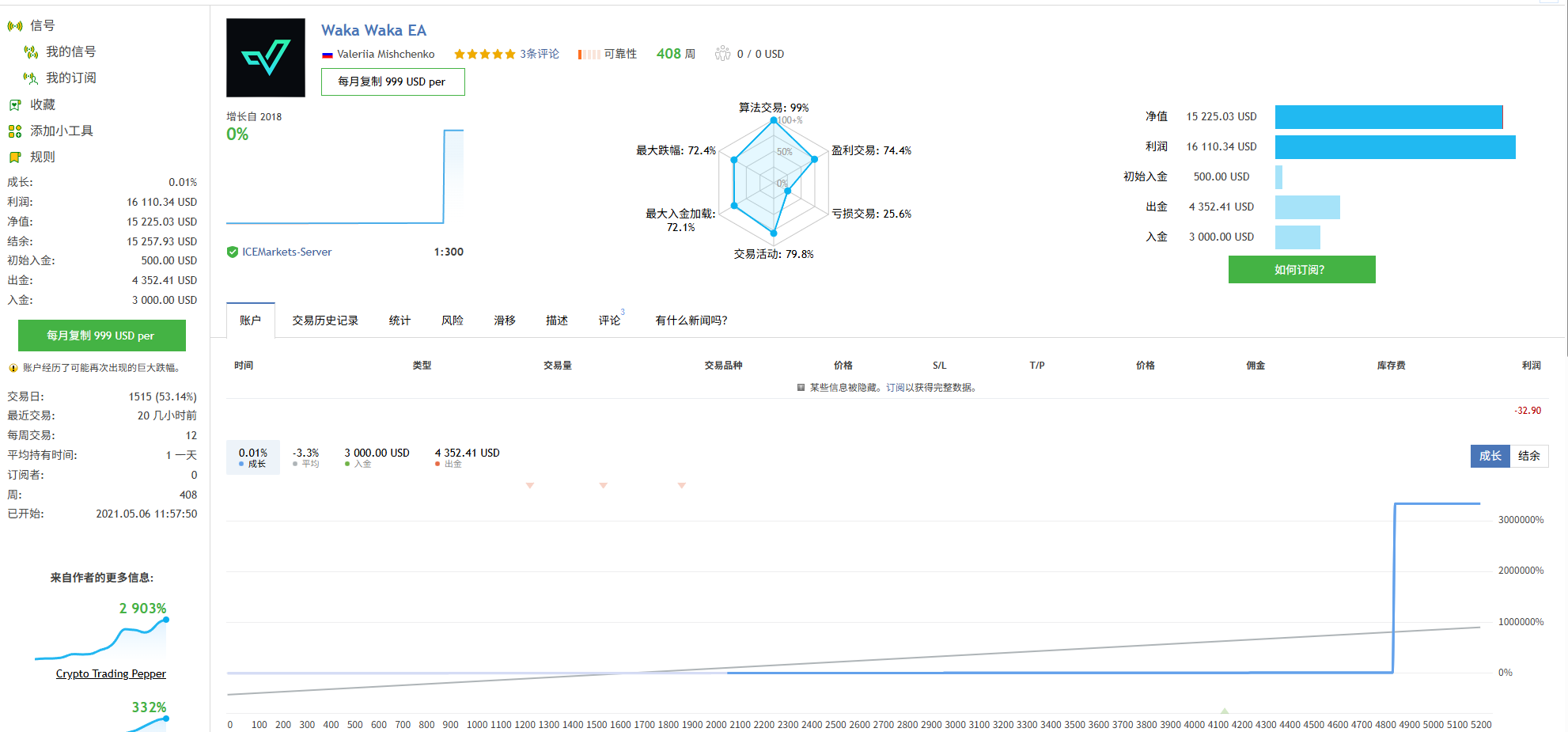This screenshot has height=732, width=1568.
Task: Toggle chart to Balance (结余) view
Action: (x=1528, y=456)
